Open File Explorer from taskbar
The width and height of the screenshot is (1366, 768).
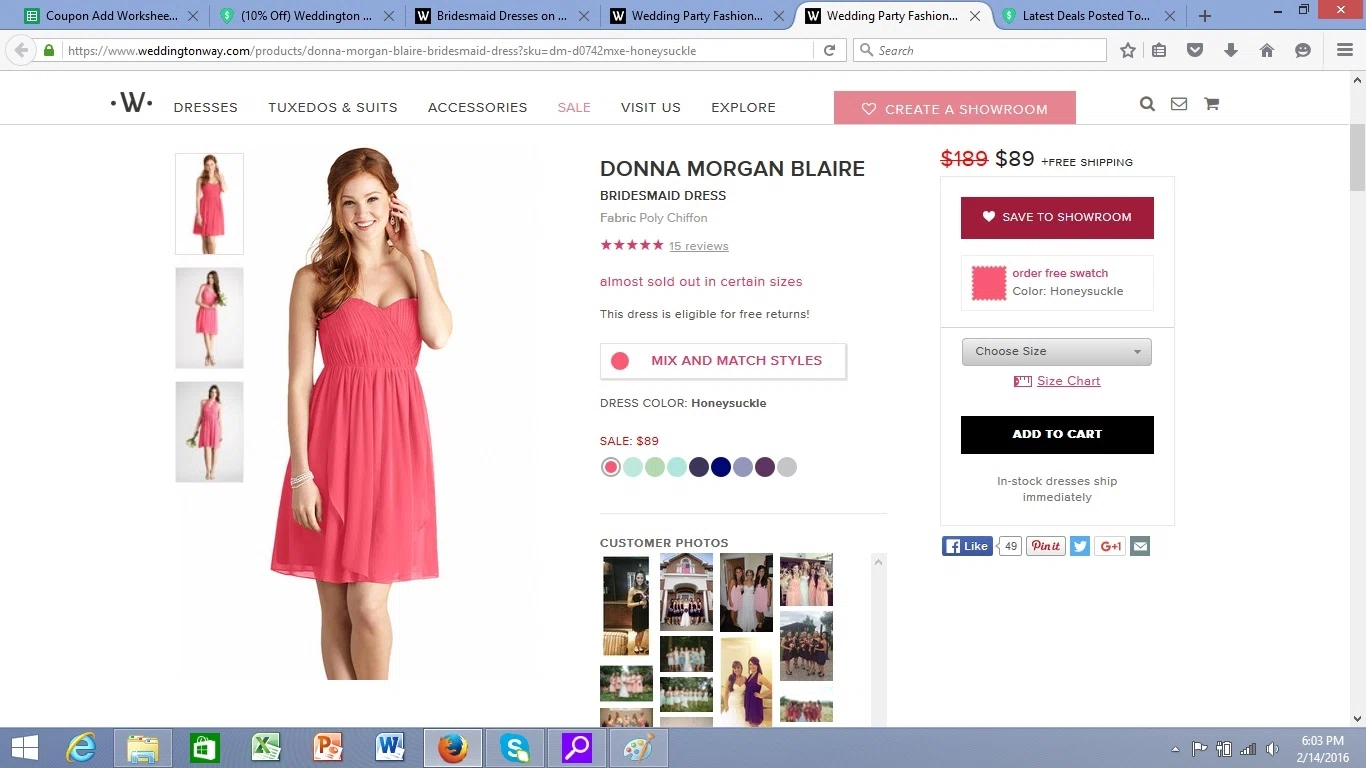click(143, 747)
